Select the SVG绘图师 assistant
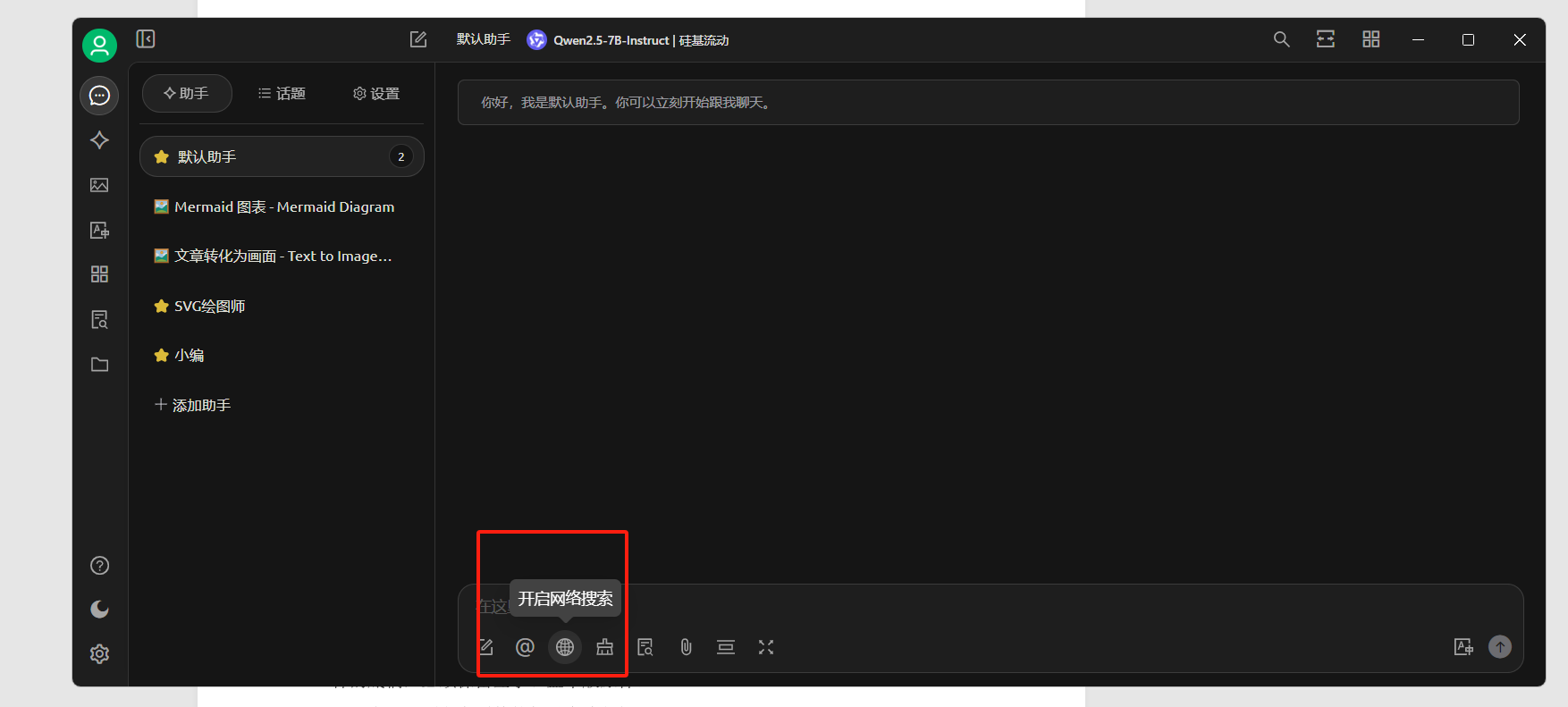The width and height of the screenshot is (1568, 707). click(282, 307)
